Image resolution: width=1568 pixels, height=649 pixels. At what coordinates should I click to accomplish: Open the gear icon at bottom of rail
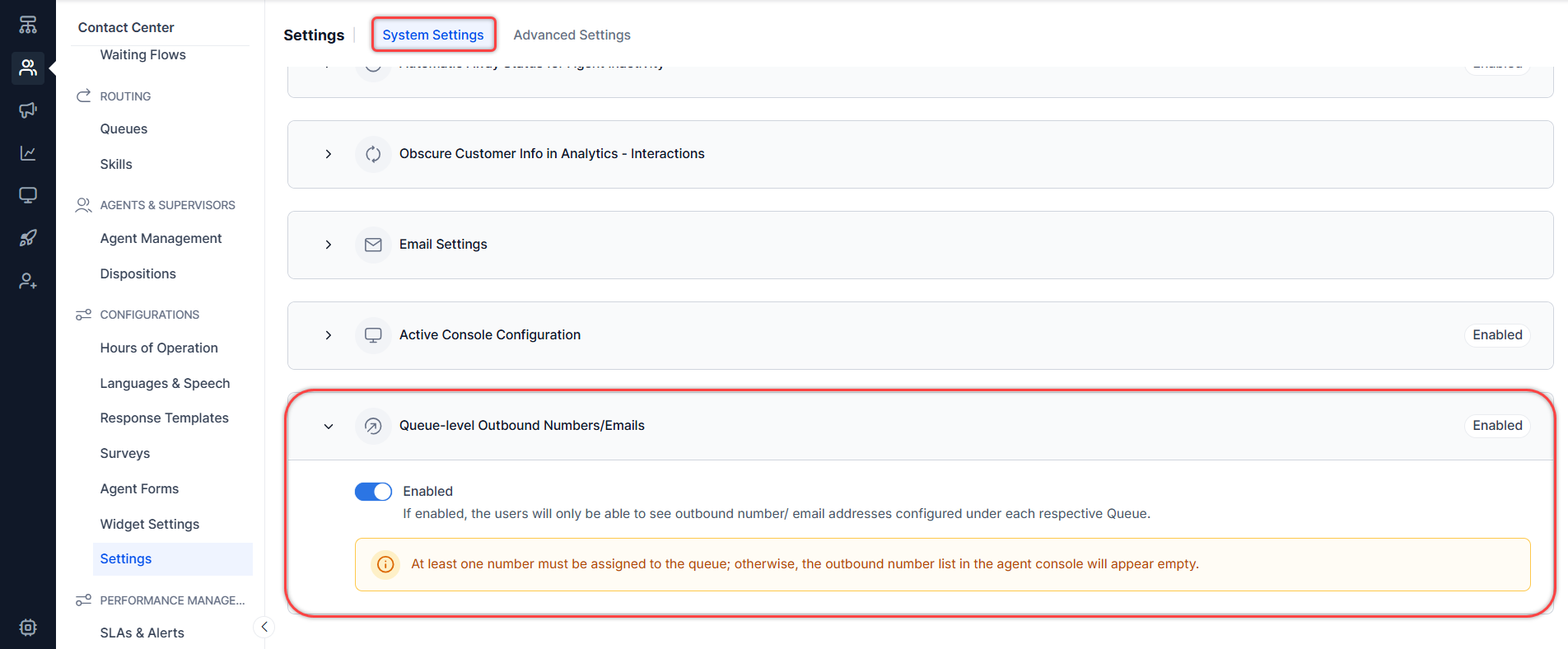28,627
